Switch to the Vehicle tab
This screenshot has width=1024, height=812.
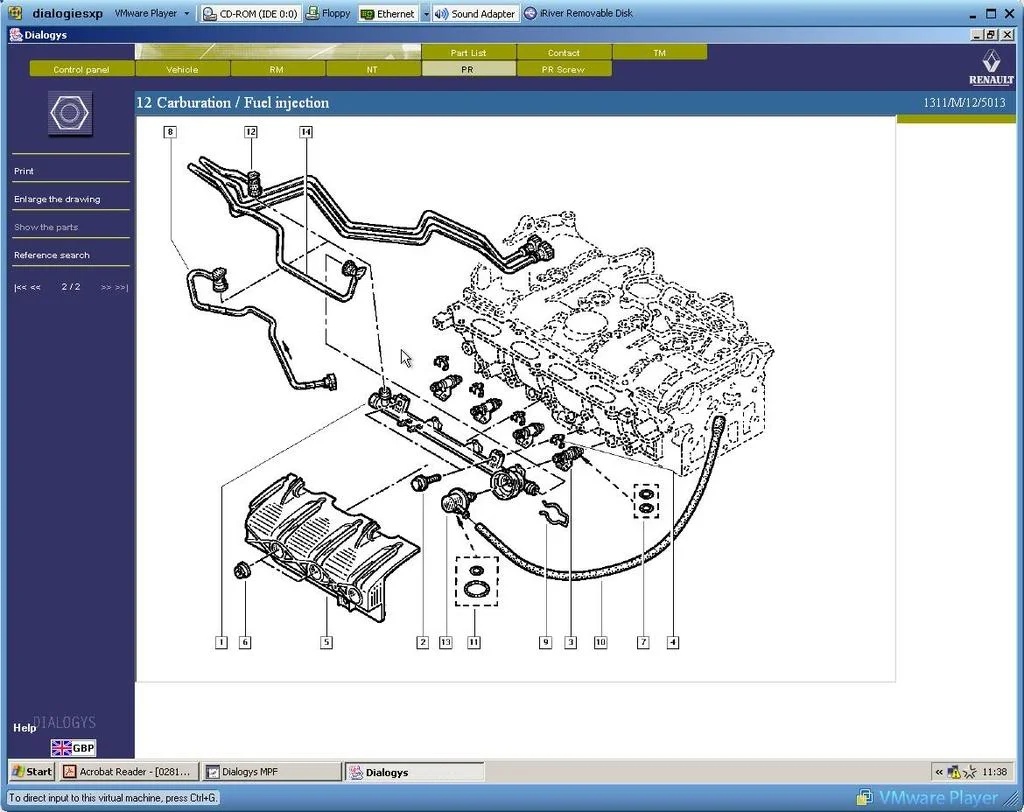click(x=182, y=69)
